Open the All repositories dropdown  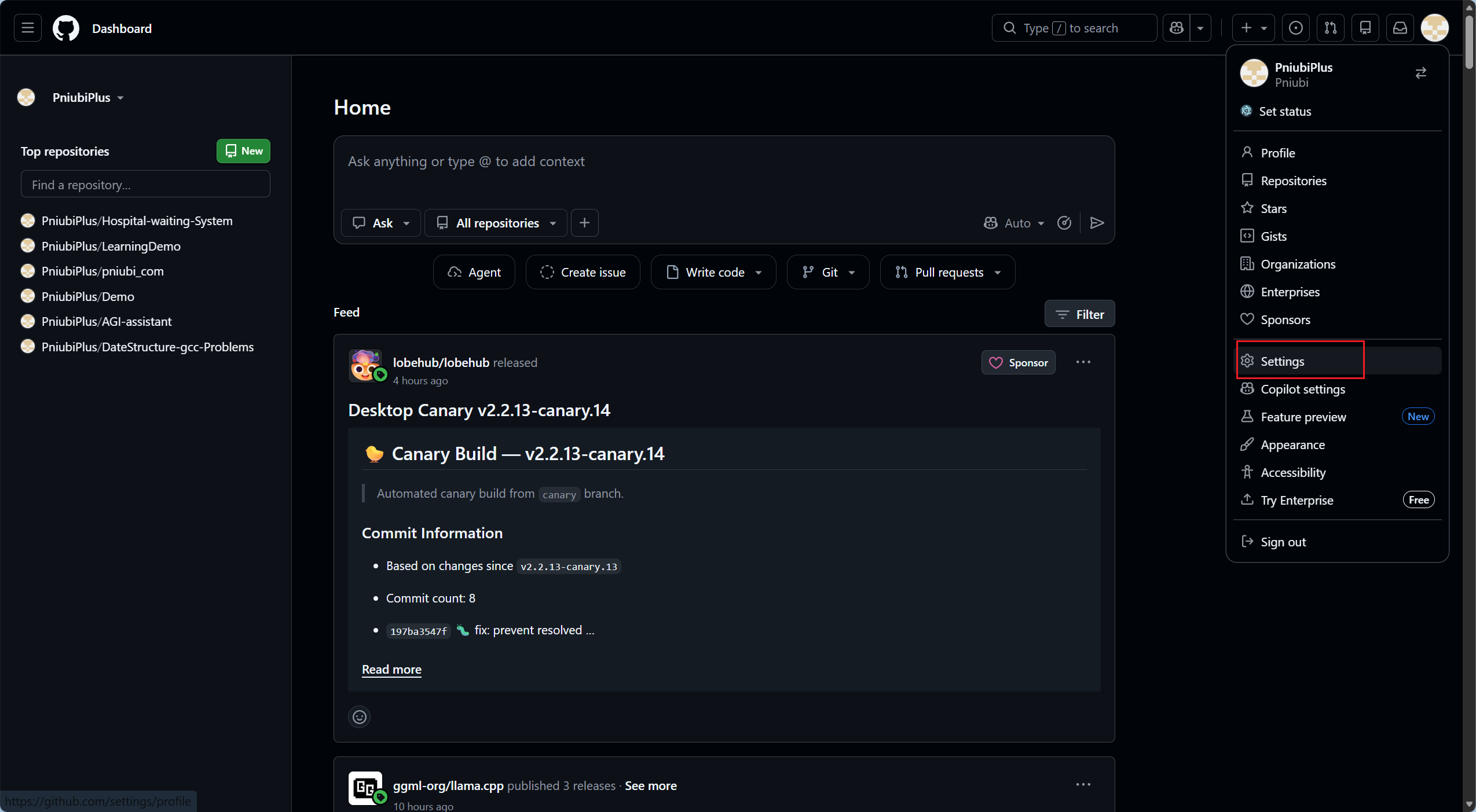(x=496, y=223)
